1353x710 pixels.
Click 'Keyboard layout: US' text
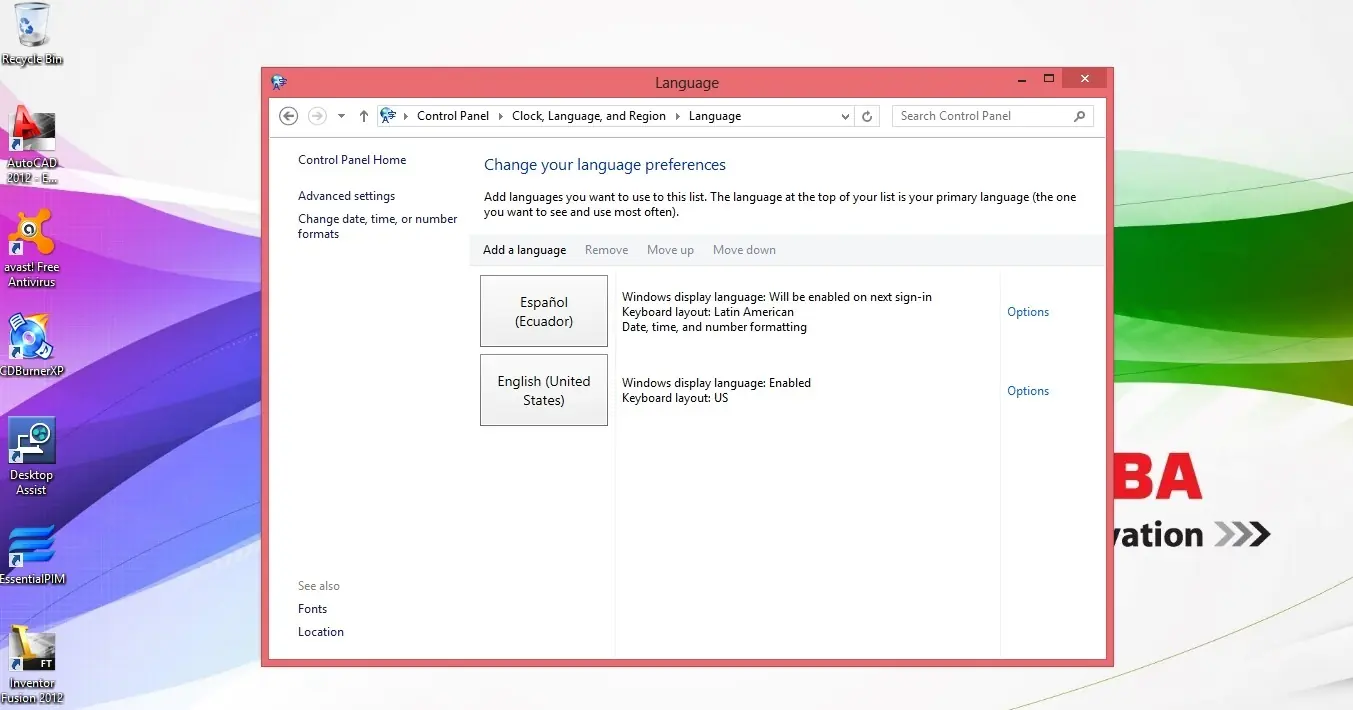click(x=675, y=398)
